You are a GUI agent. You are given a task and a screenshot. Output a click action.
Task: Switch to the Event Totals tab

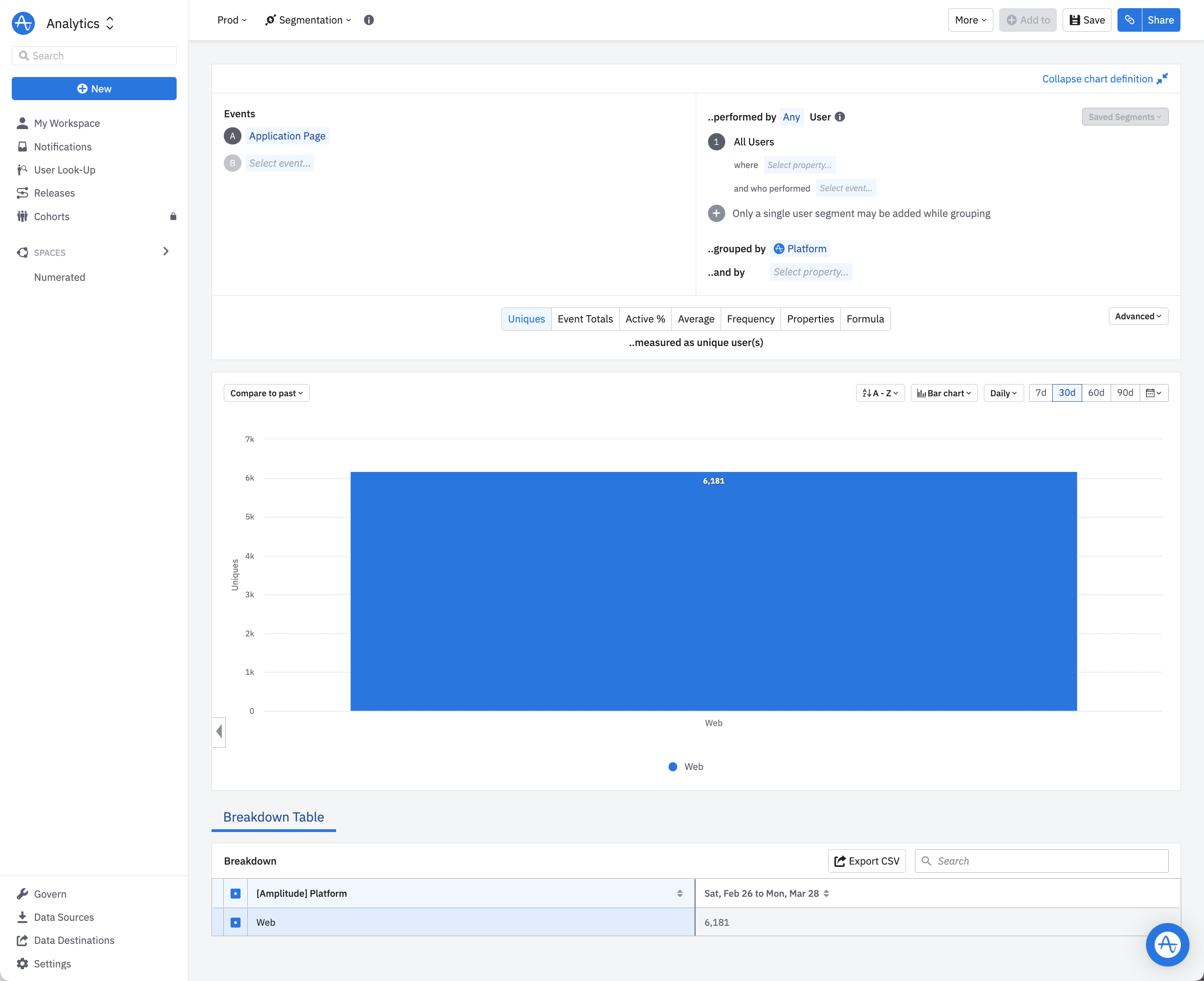tap(584, 319)
